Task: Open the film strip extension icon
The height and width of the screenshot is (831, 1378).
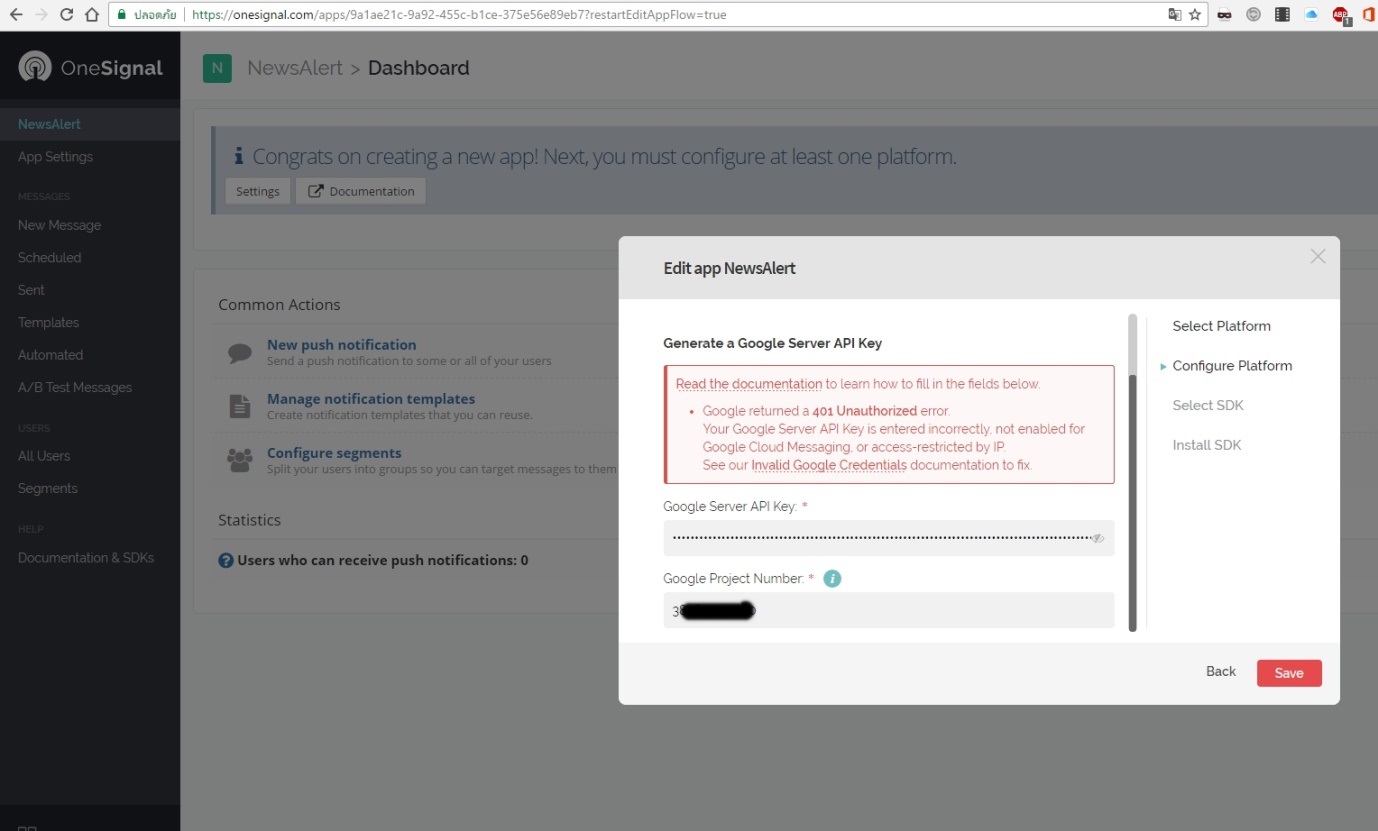Action: tap(1282, 15)
